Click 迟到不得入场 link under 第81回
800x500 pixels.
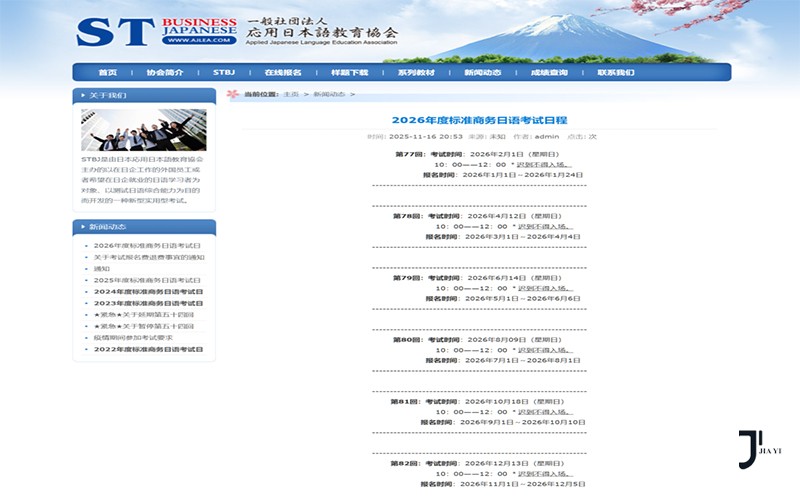pyautogui.click(x=545, y=412)
